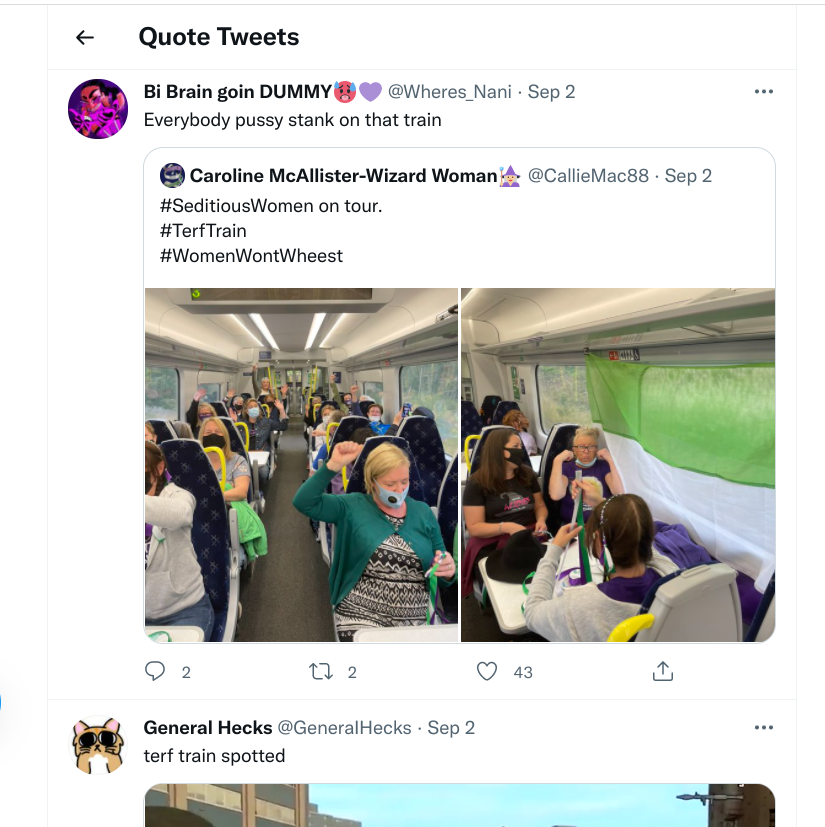Open General Hecks' cat avatar
Screen dimensions: 825x827
point(98,745)
